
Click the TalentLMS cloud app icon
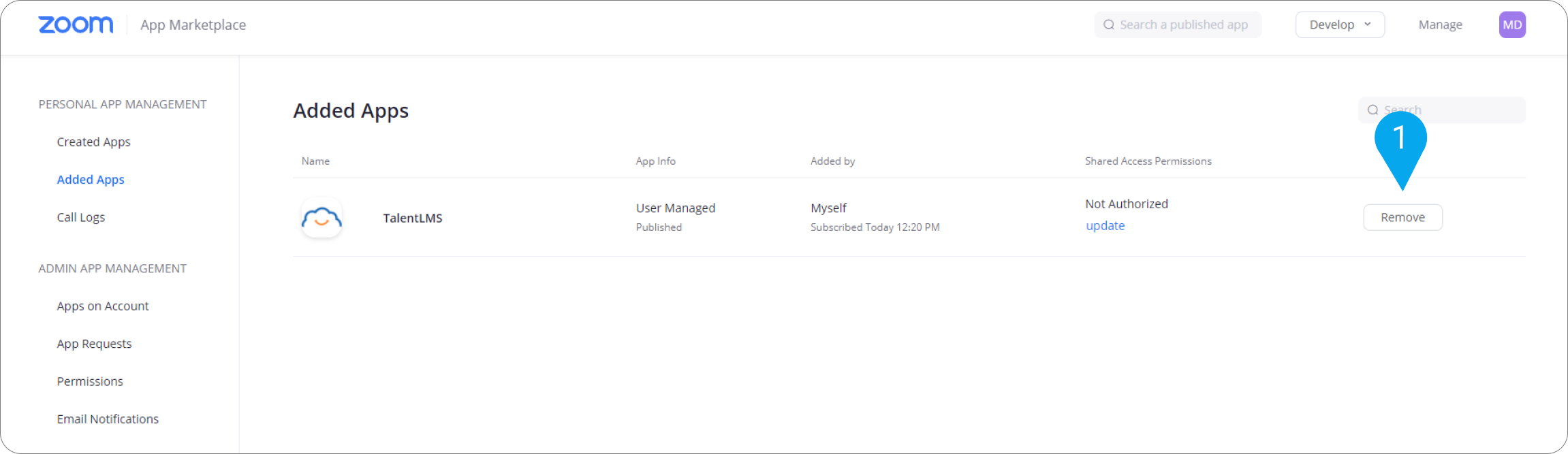tap(322, 218)
